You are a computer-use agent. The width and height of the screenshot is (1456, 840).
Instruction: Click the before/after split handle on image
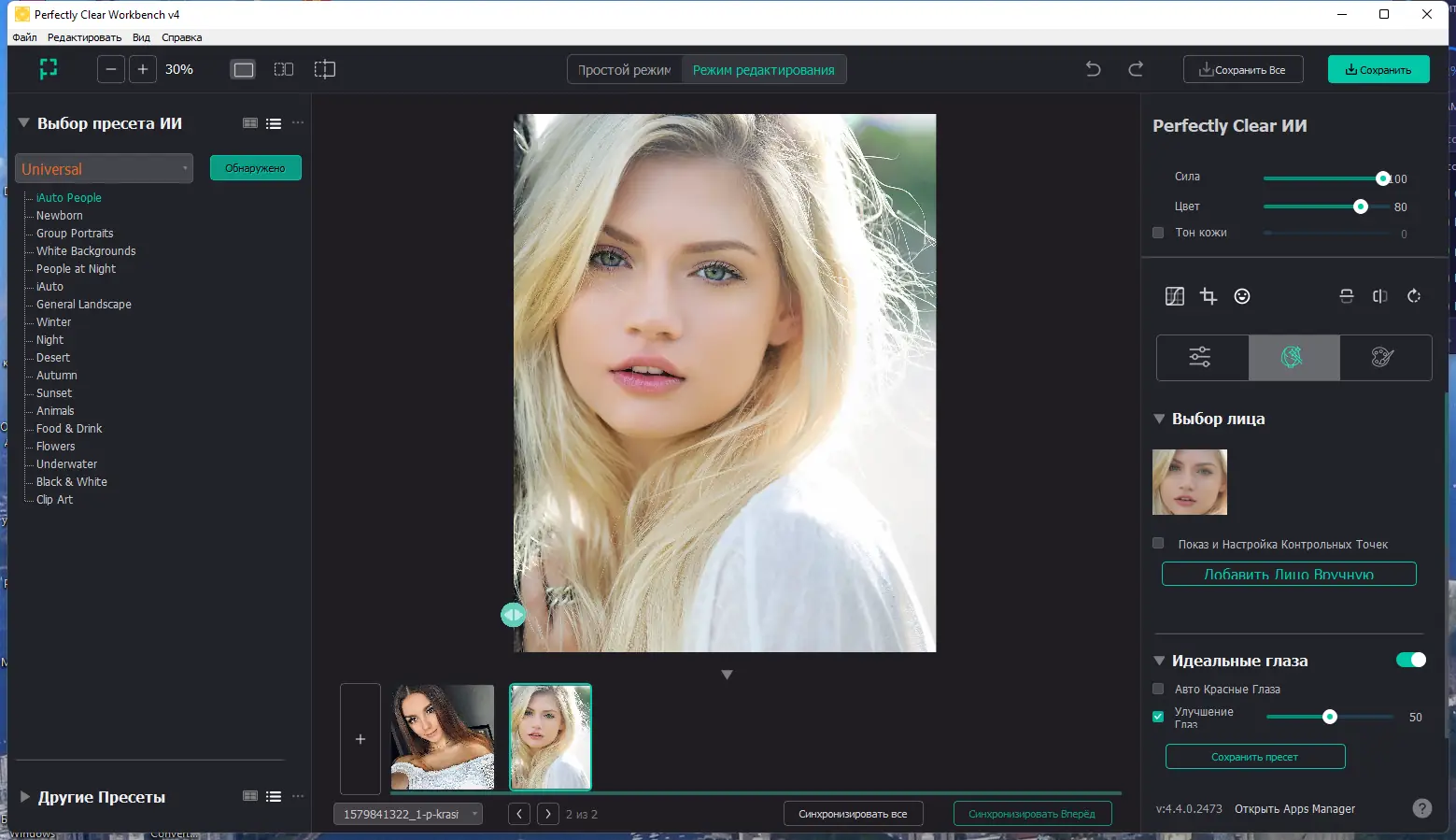point(513,615)
